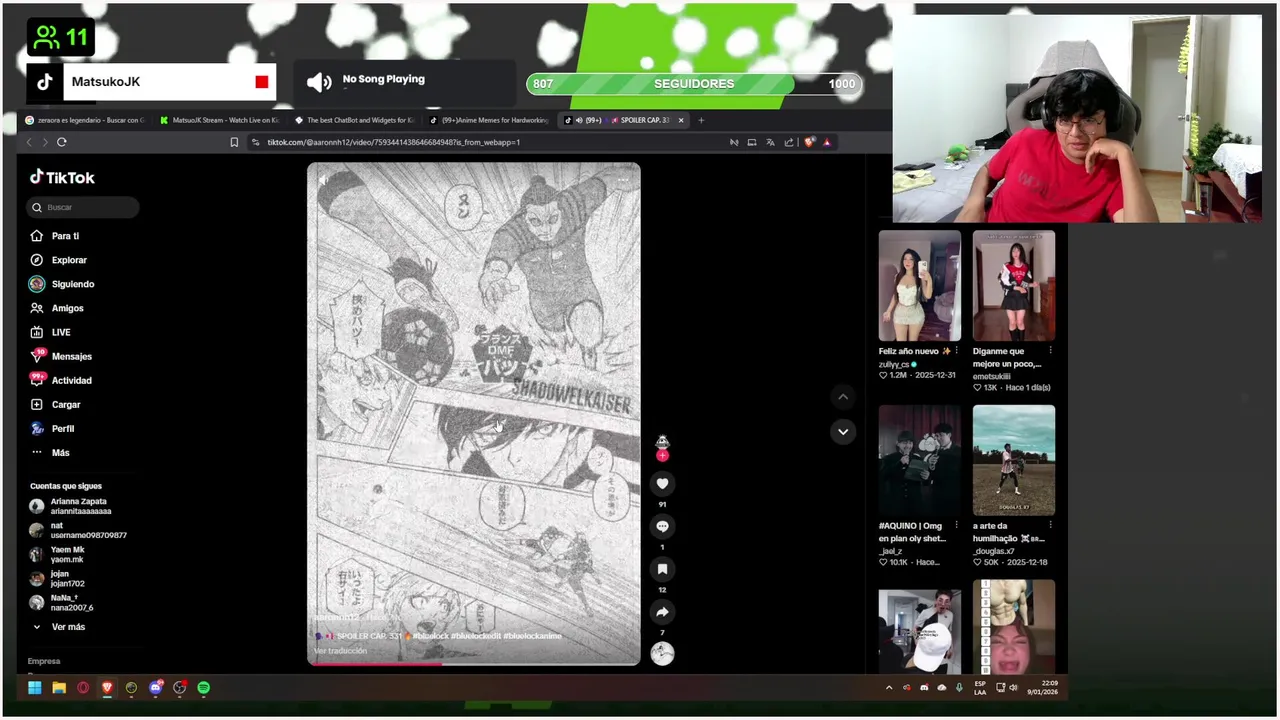
Task: Click the translate page icon
Action: [770, 142]
